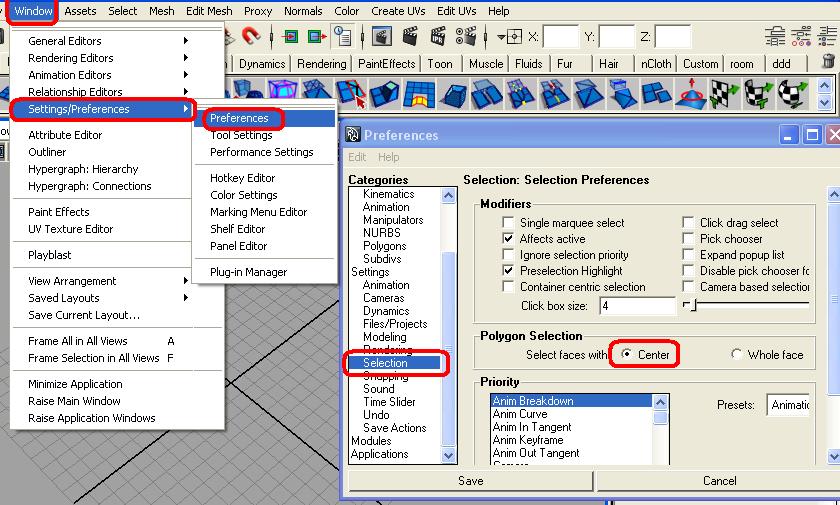Open Preferences window Edit menu
840x505 pixels.
coord(357,157)
